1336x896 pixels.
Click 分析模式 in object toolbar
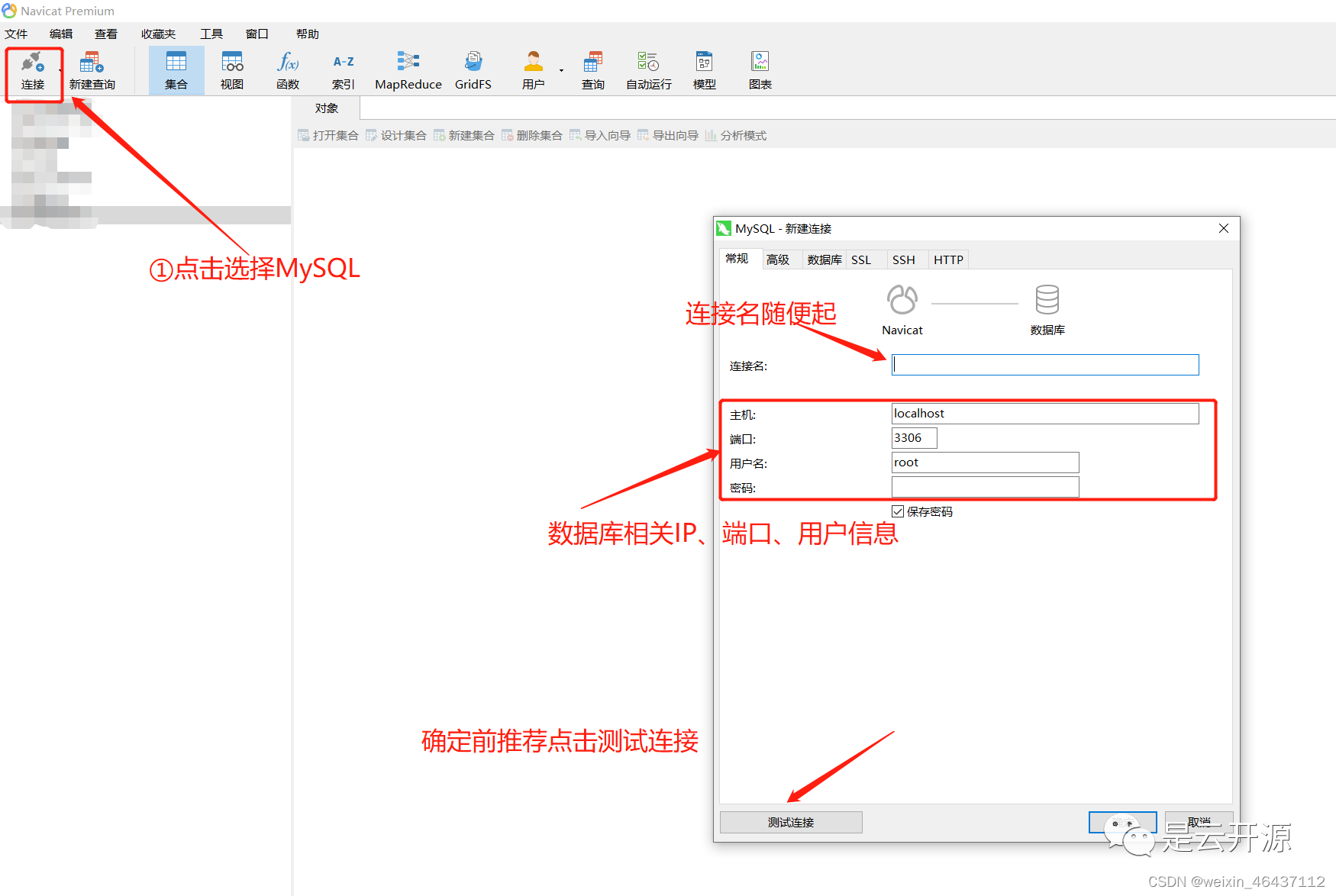click(x=736, y=135)
